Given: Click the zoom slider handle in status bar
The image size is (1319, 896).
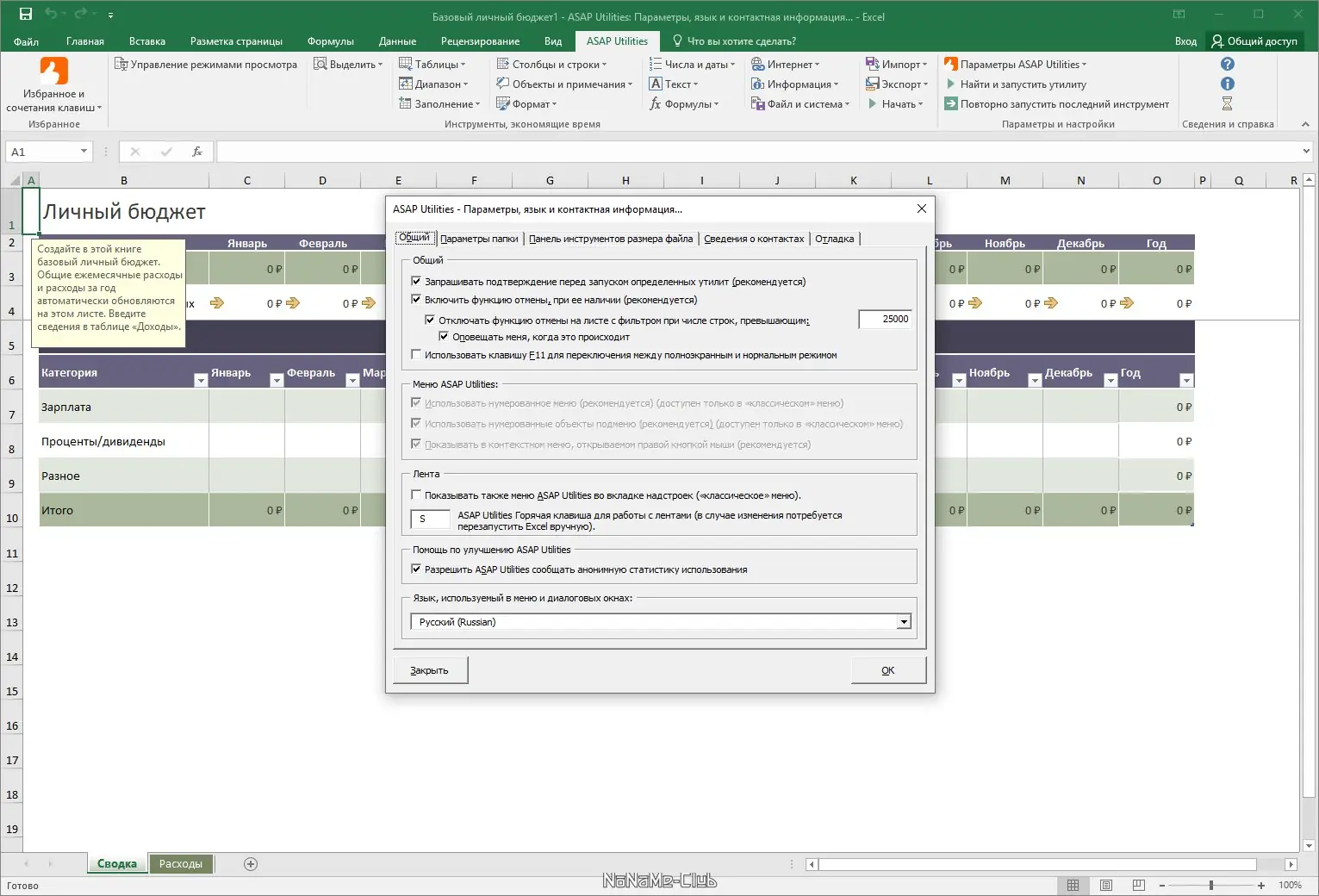Looking at the screenshot, I should 1211,886.
